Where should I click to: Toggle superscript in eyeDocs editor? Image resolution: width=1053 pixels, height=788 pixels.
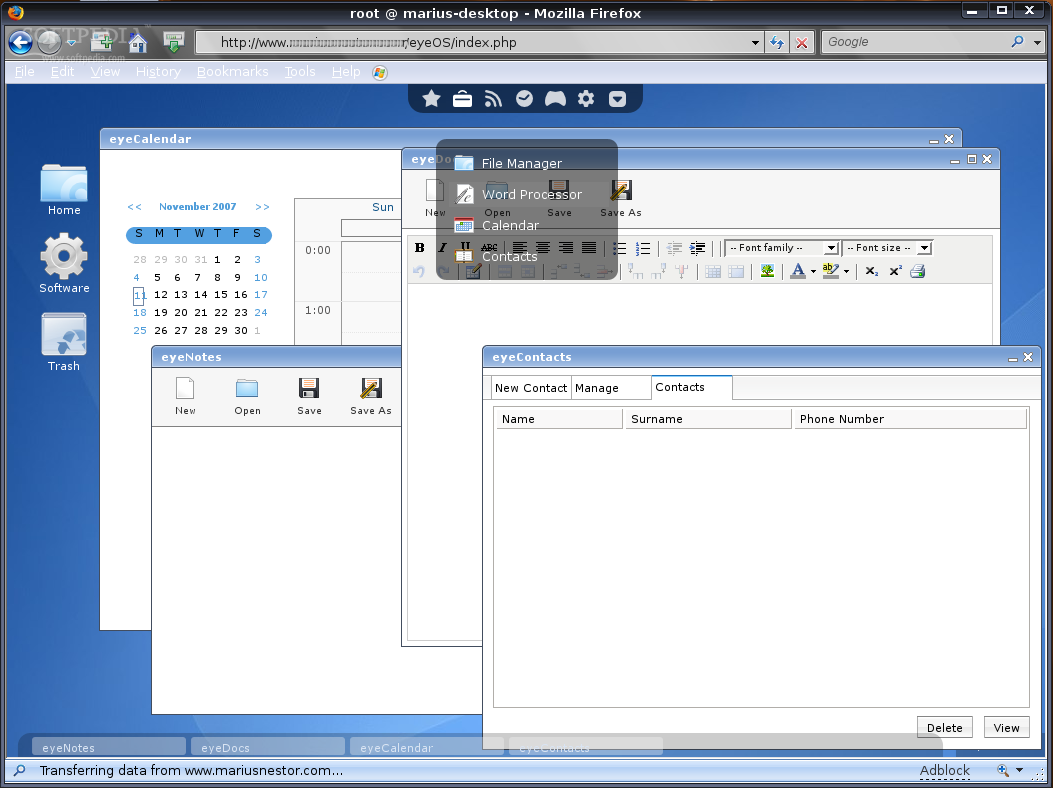(x=895, y=271)
